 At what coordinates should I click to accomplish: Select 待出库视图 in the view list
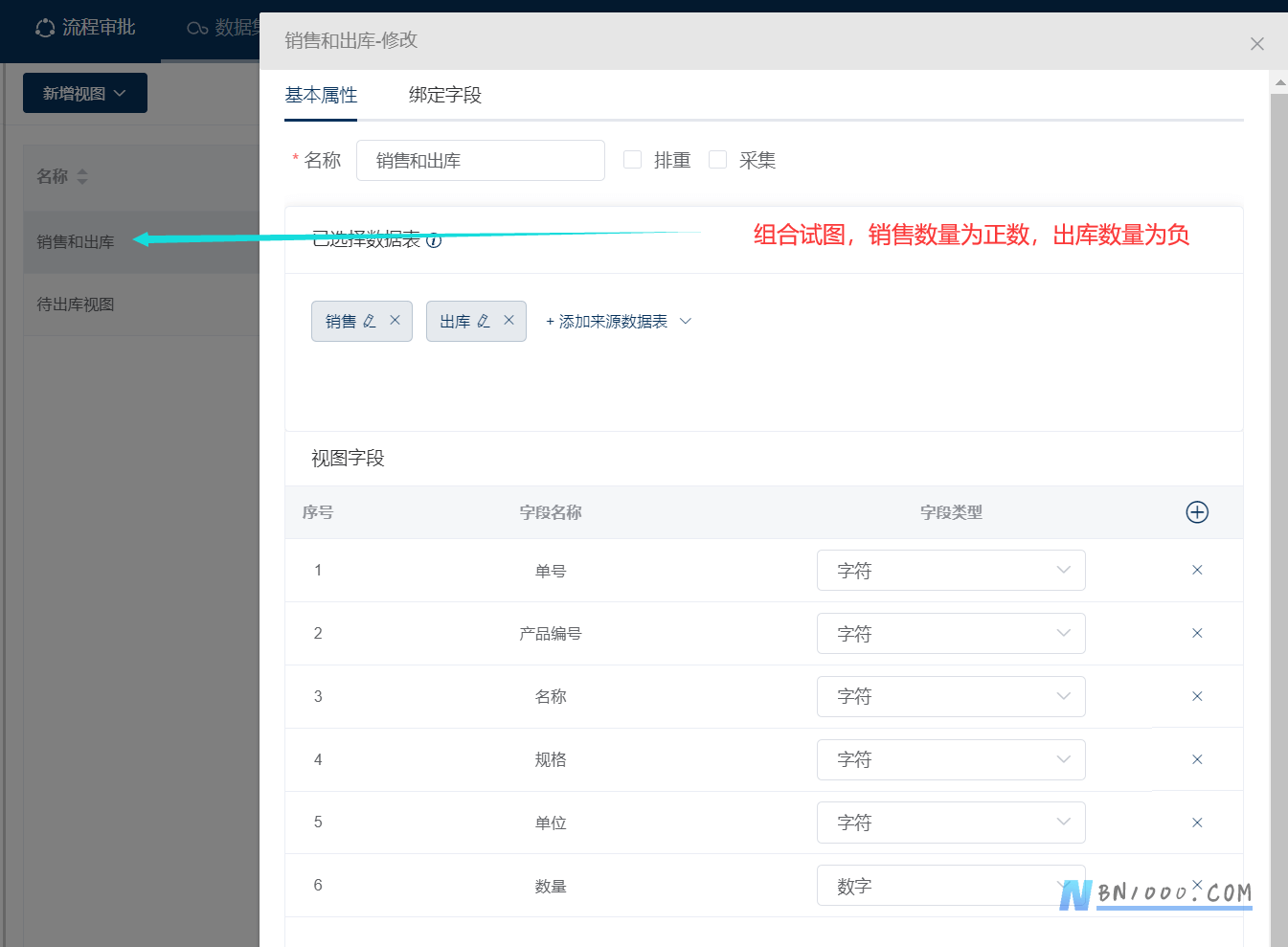tap(76, 304)
